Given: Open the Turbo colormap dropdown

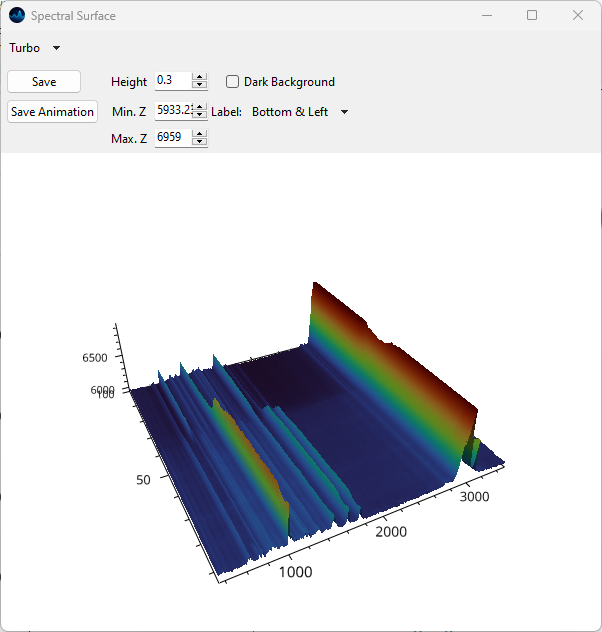Looking at the screenshot, I should [x=35, y=48].
